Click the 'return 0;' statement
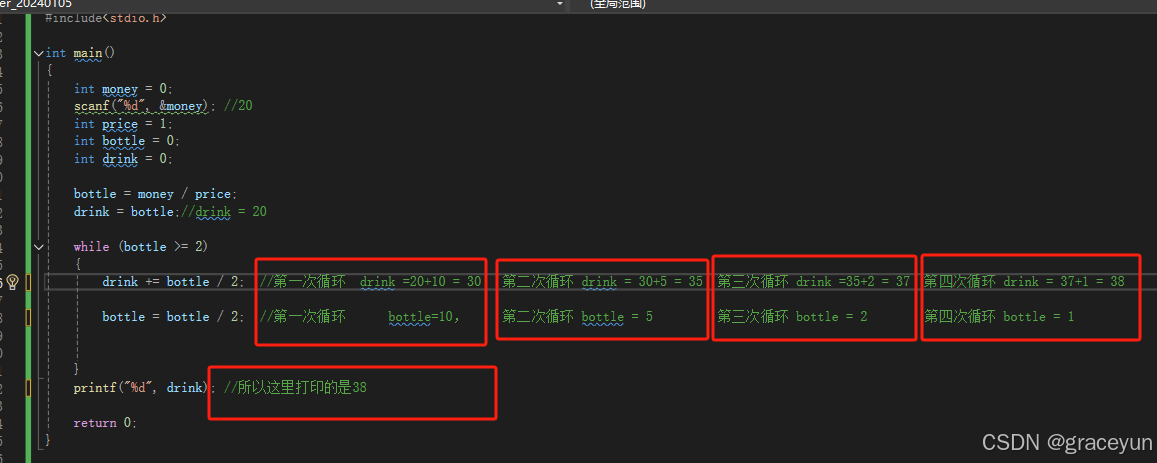 pos(106,422)
